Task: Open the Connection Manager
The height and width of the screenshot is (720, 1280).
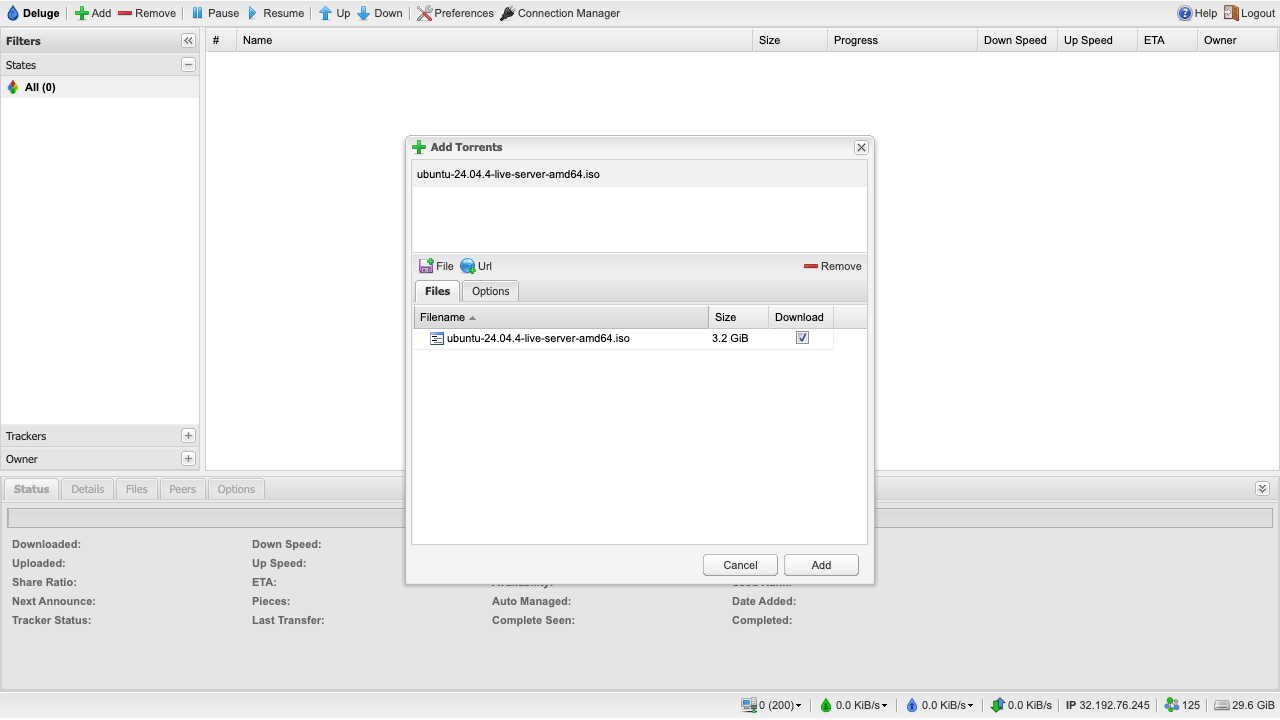Action: tap(560, 13)
